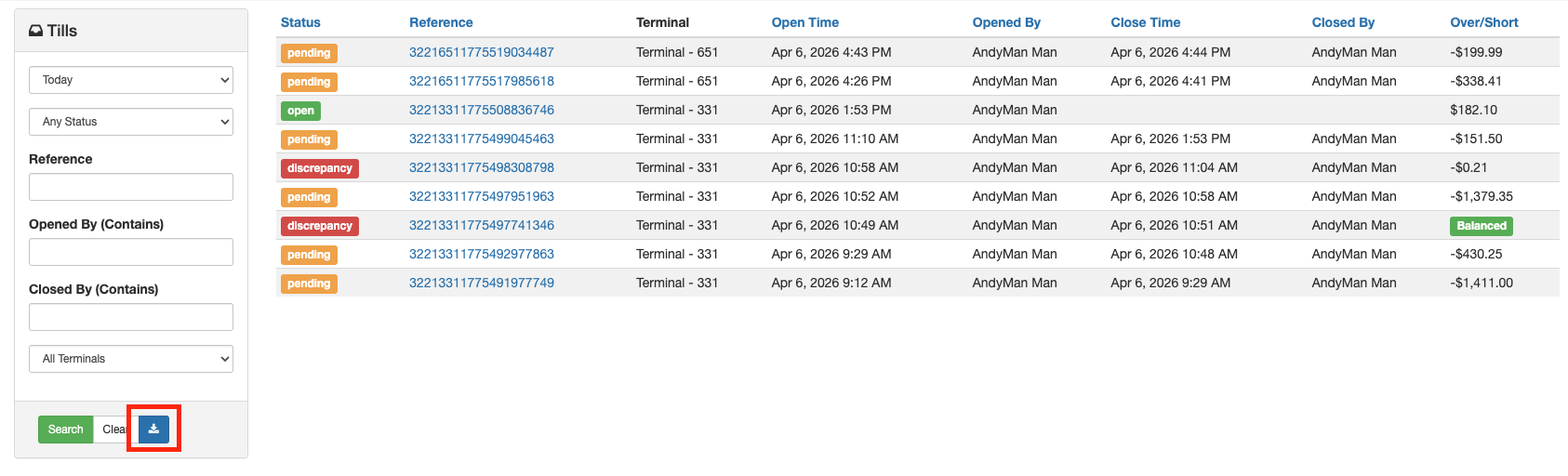Sort by Close Time column header
1568x476 pixels.
(1145, 22)
